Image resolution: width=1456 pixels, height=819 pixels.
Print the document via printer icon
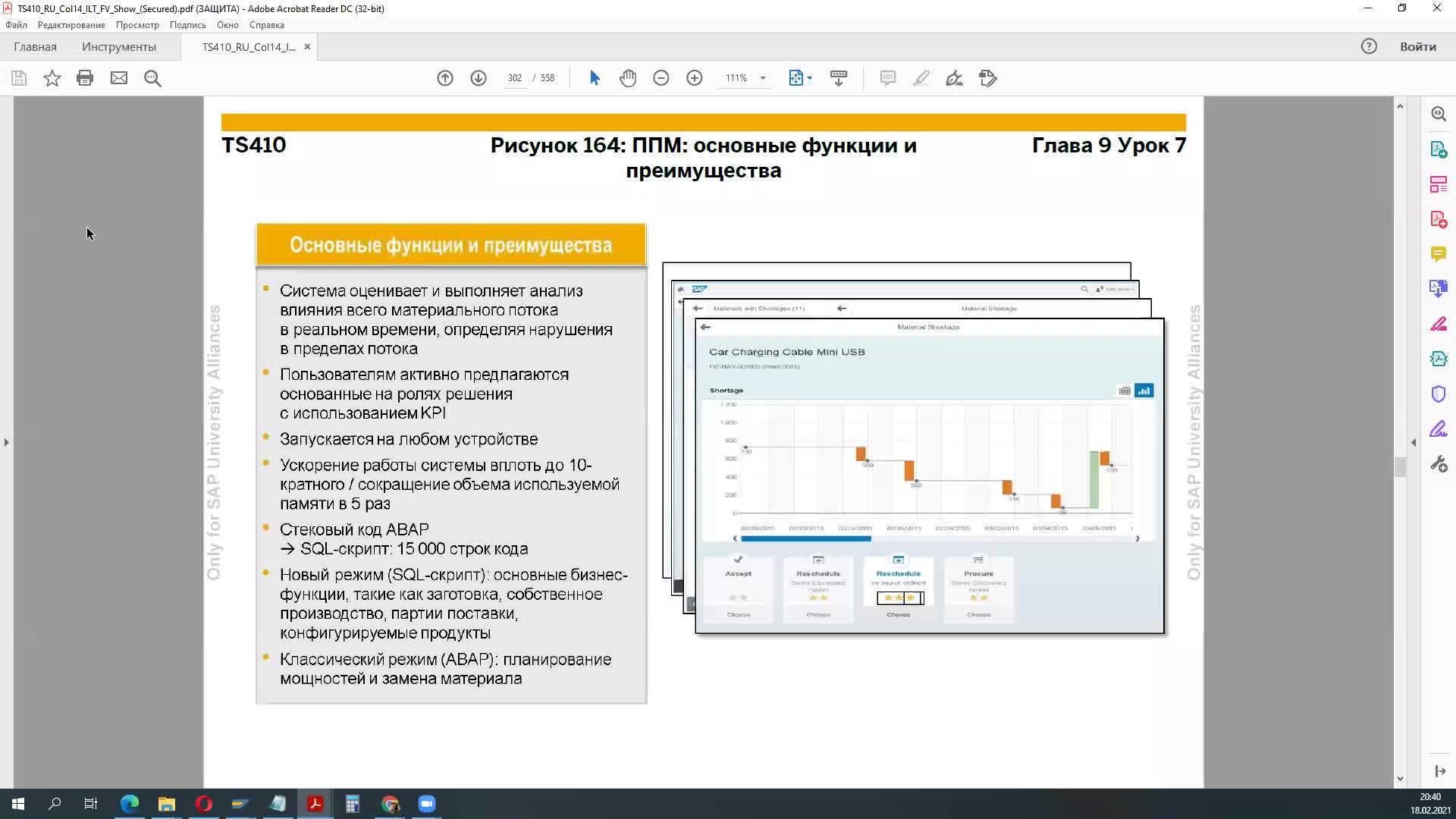pyautogui.click(x=85, y=78)
